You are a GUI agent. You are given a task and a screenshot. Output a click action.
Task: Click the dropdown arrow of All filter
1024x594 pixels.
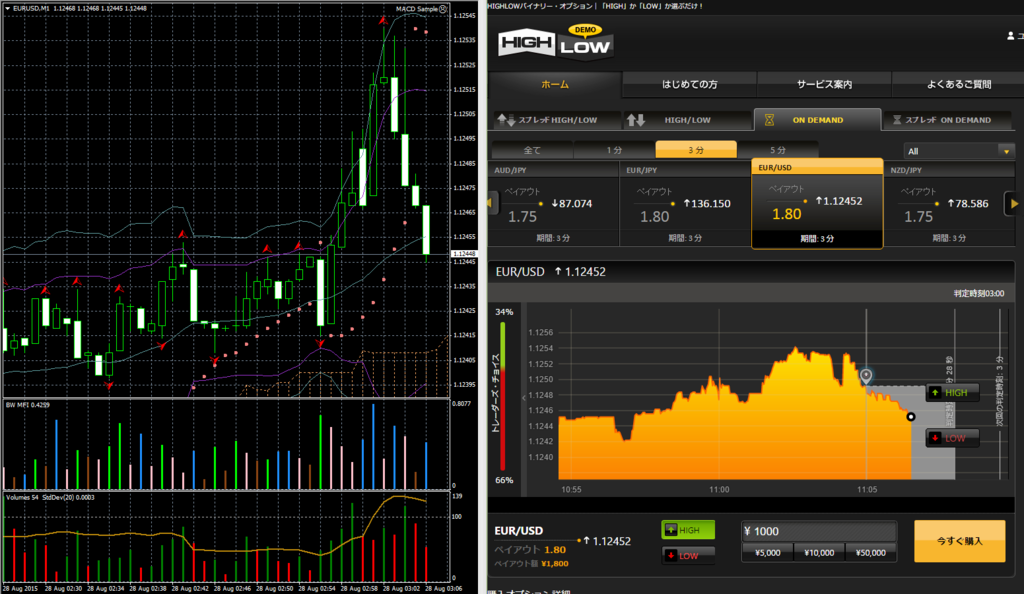coord(1006,151)
